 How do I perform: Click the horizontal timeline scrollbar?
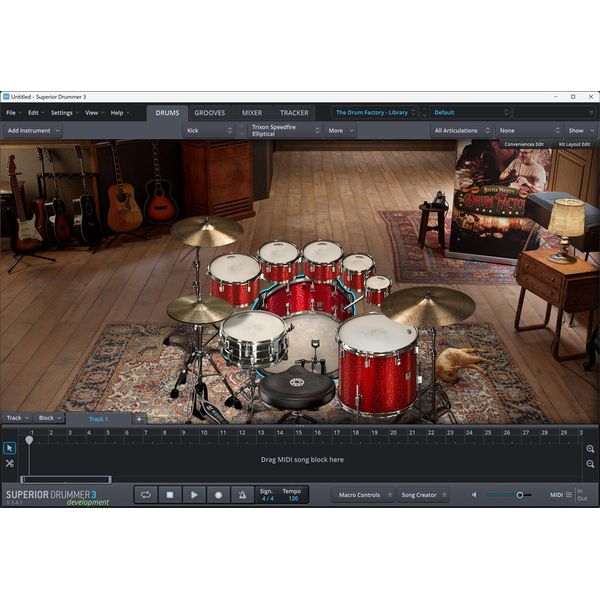(65, 479)
